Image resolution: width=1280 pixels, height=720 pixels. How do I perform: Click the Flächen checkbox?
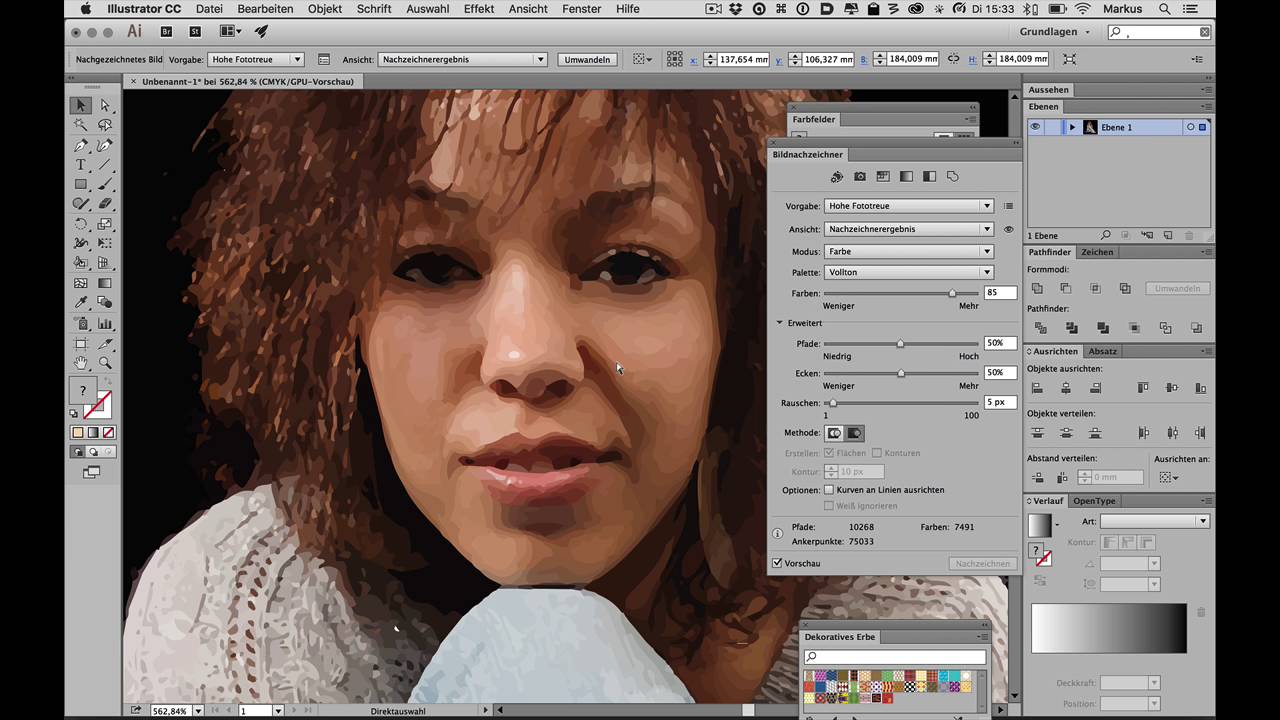[x=828, y=453]
